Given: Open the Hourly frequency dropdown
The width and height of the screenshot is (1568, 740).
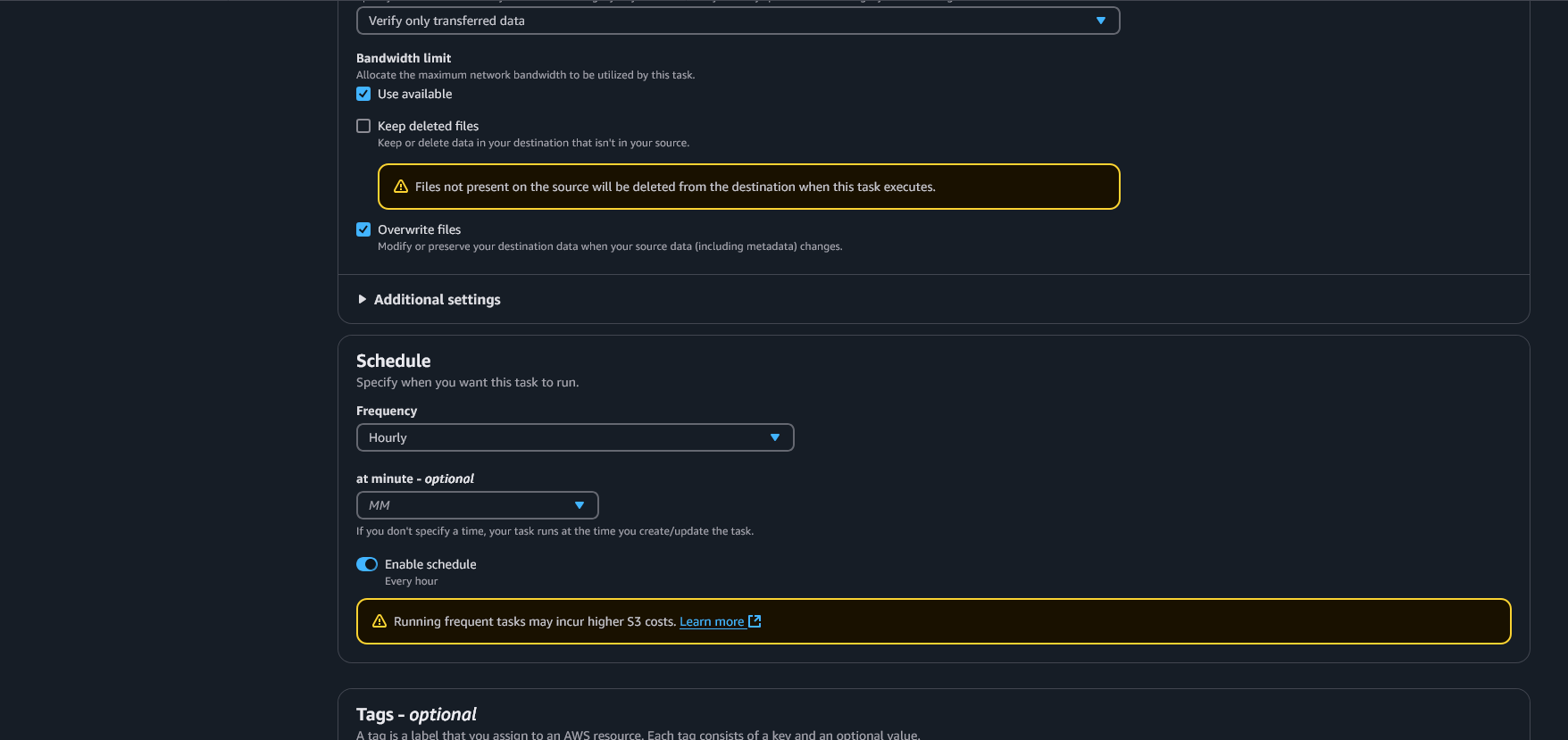Looking at the screenshot, I should [x=575, y=437].
